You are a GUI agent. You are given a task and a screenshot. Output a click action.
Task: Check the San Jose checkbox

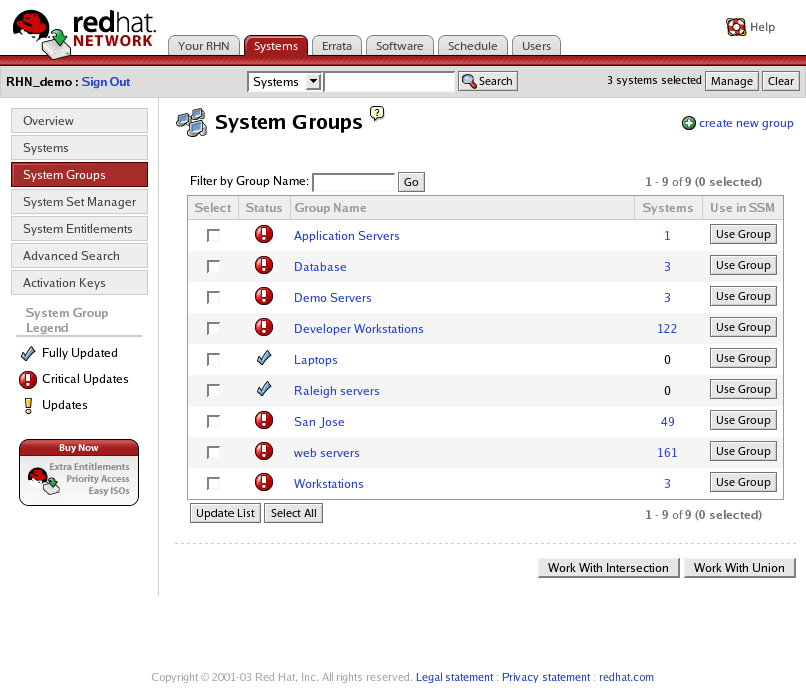pyautogui.click(x=213, y=421)
